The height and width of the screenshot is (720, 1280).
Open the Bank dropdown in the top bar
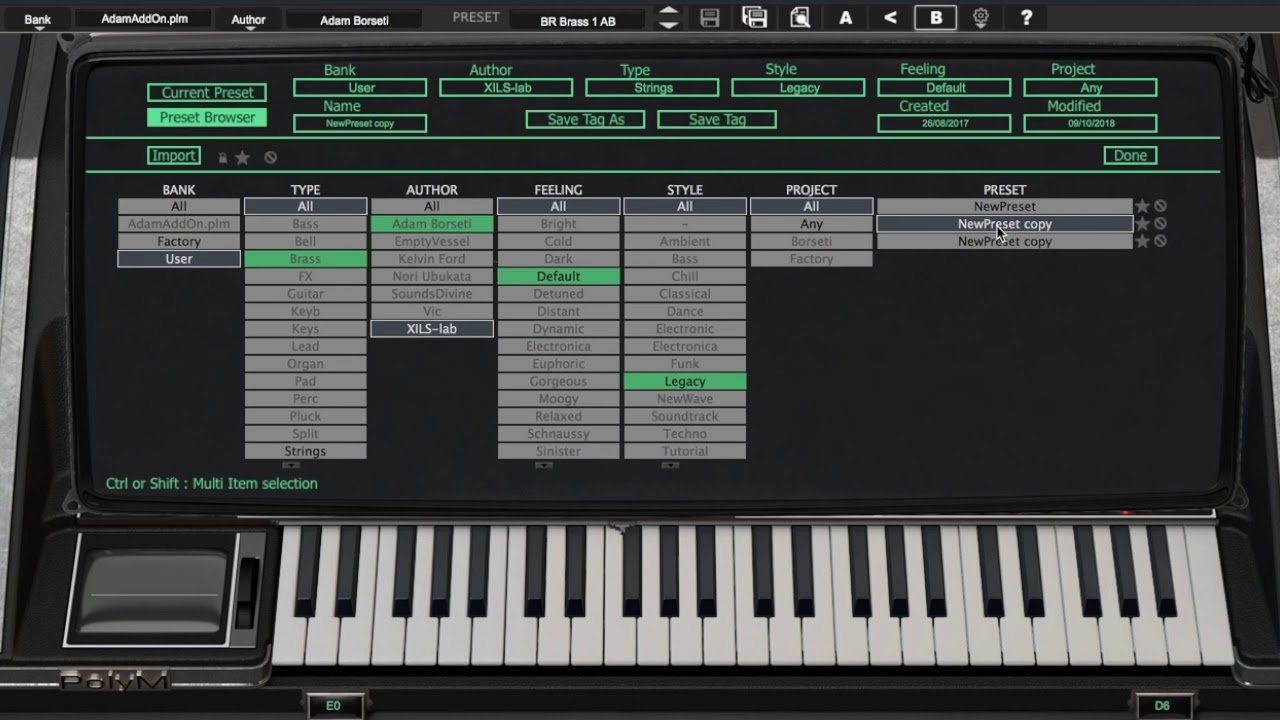(x=38, y=20)
